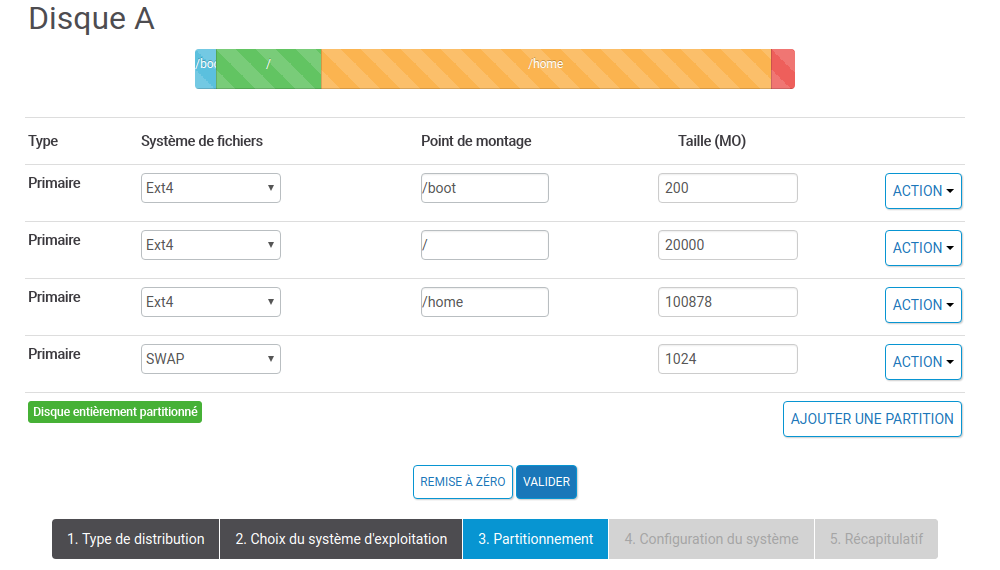Expand filesystem select for the /home row
Viewport: 1000px width, 570px height.
point(211,302)
